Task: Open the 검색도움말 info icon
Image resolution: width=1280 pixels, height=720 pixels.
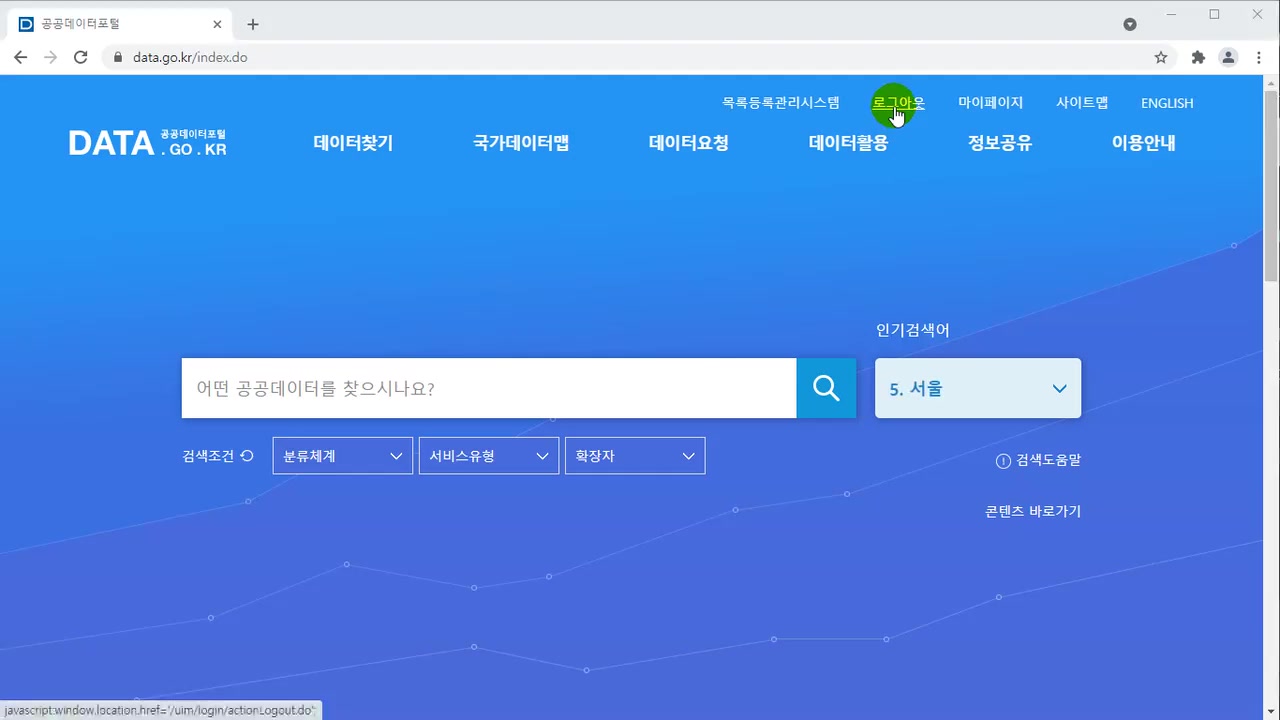Action: (1003, 460)
